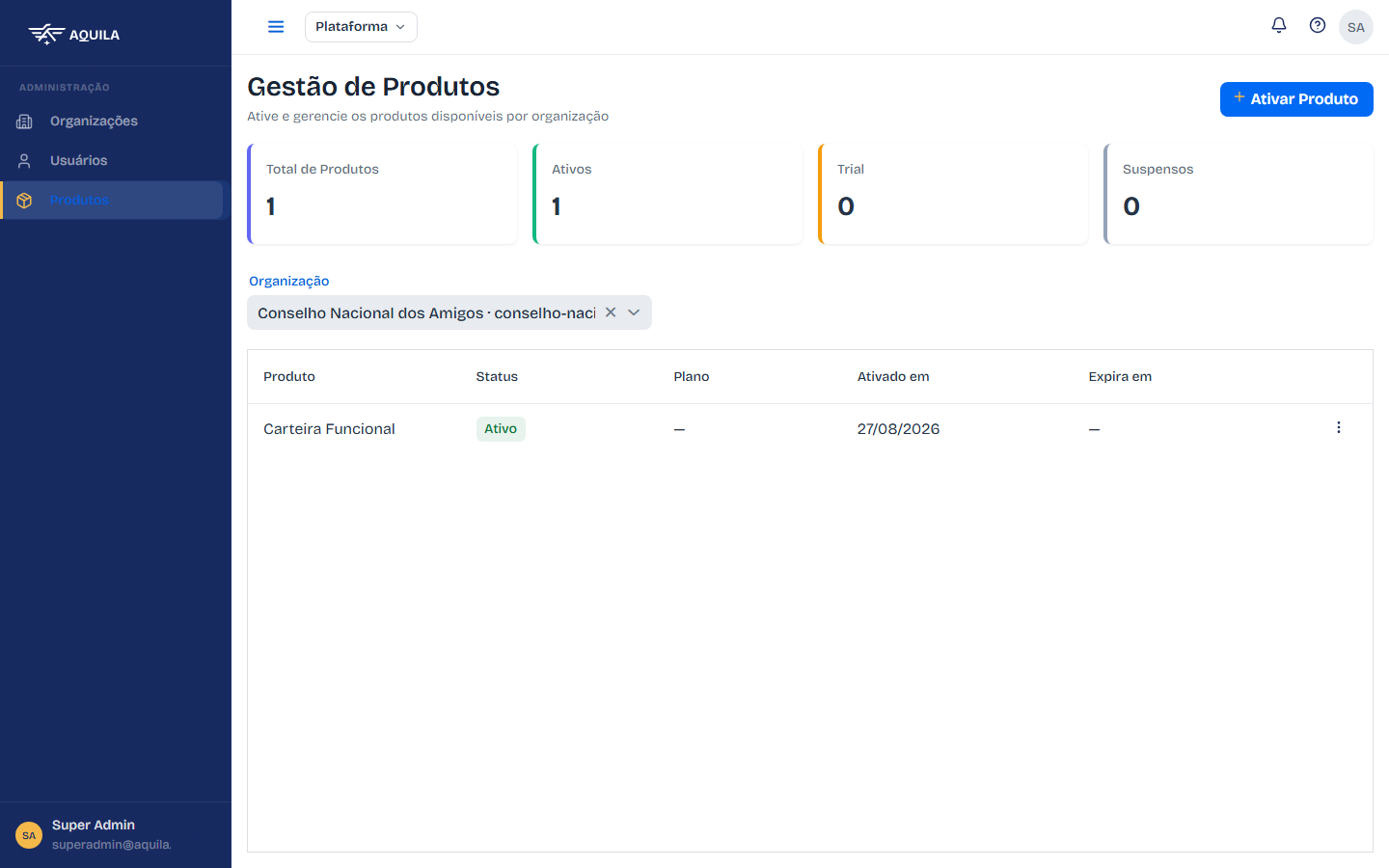Click the SA avatar in the sidebar footer
1389x868 pixels.
tap(29, 835)
